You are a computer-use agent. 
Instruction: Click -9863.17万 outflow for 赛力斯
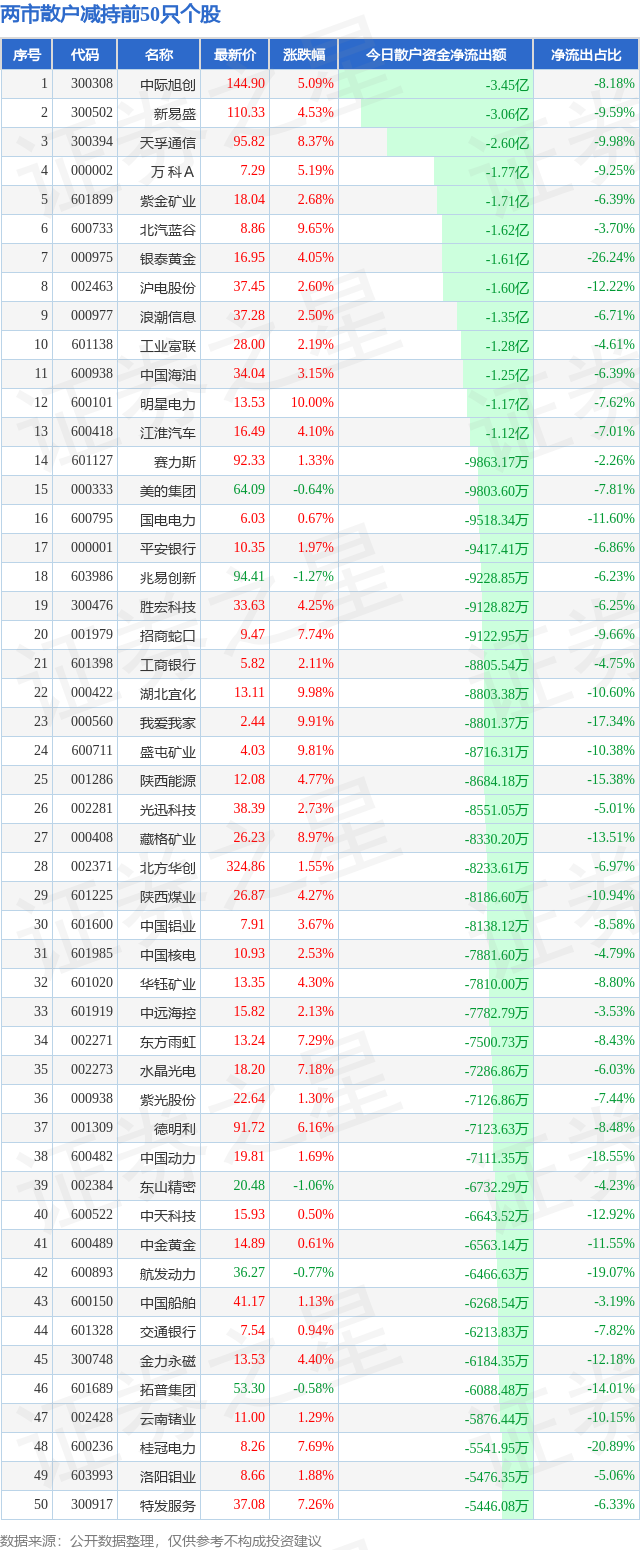[496, 461]
